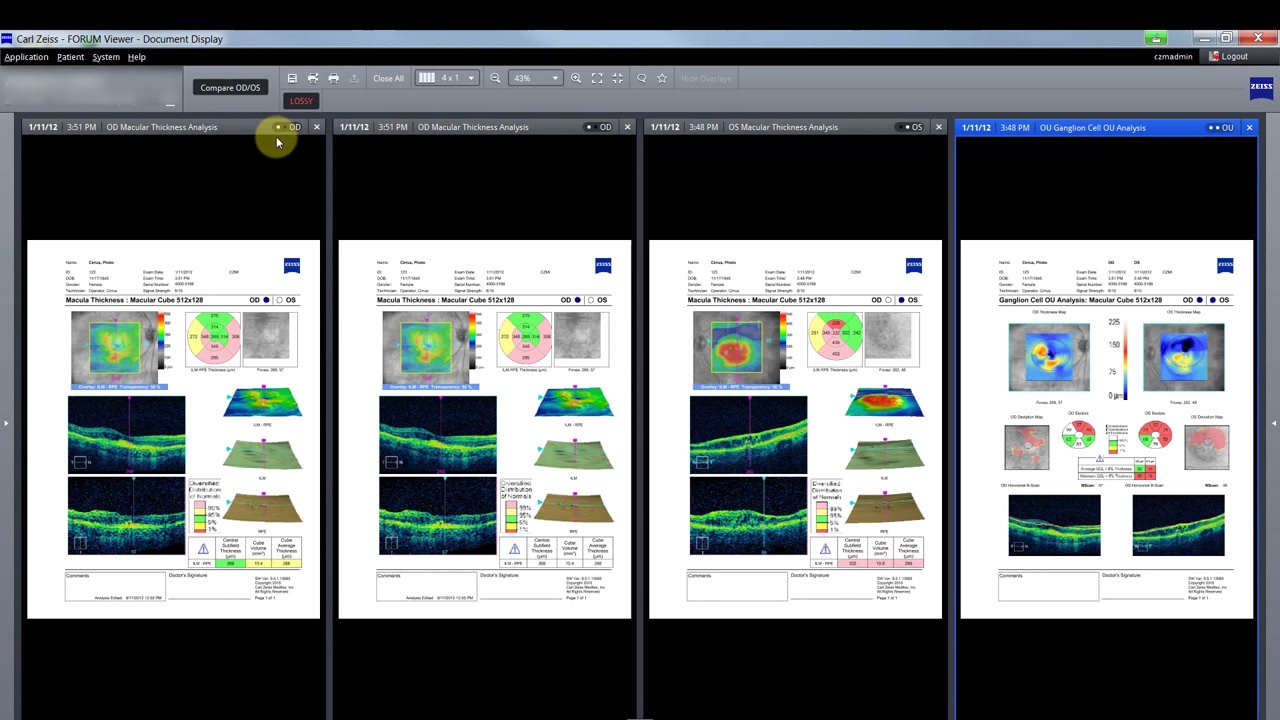The height and width of the screenshot is (720, 1280).
Task: Click the fit to window icon
Action: (x=597, y=78)
